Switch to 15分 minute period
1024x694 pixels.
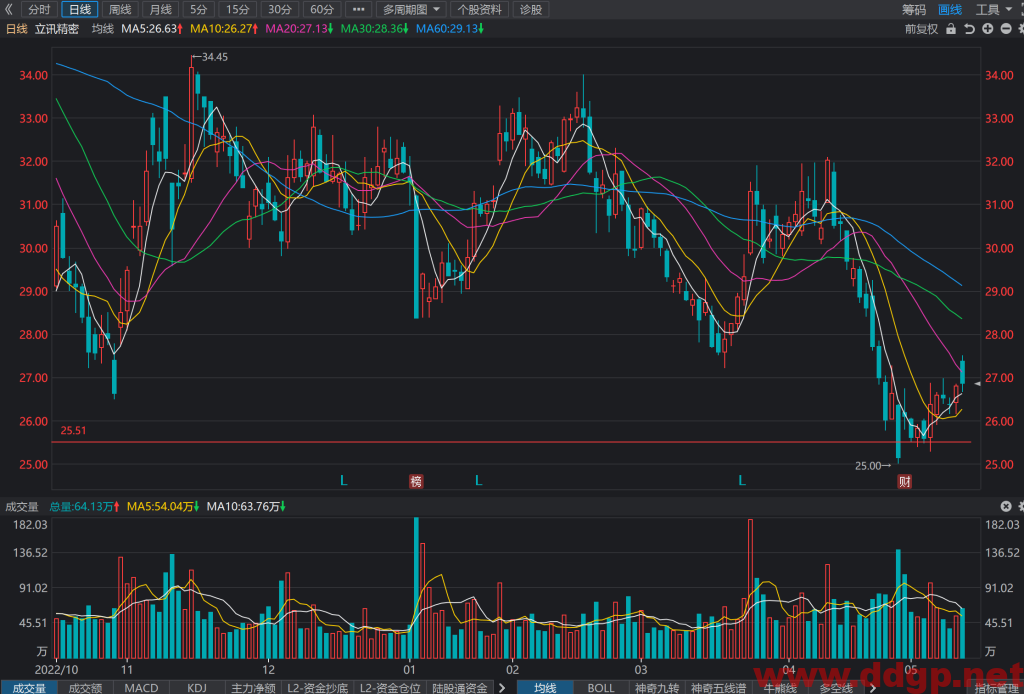(238, 9)
